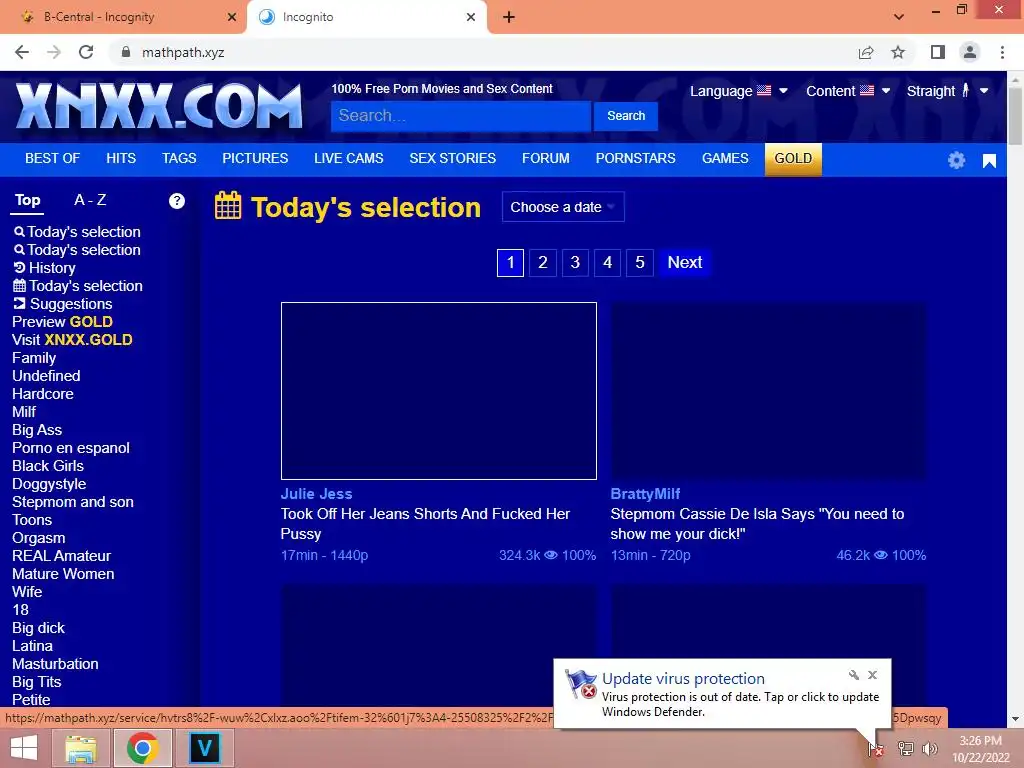Open the BEST OF menu
Screen dimensions: 1024x768
point(52,159)
